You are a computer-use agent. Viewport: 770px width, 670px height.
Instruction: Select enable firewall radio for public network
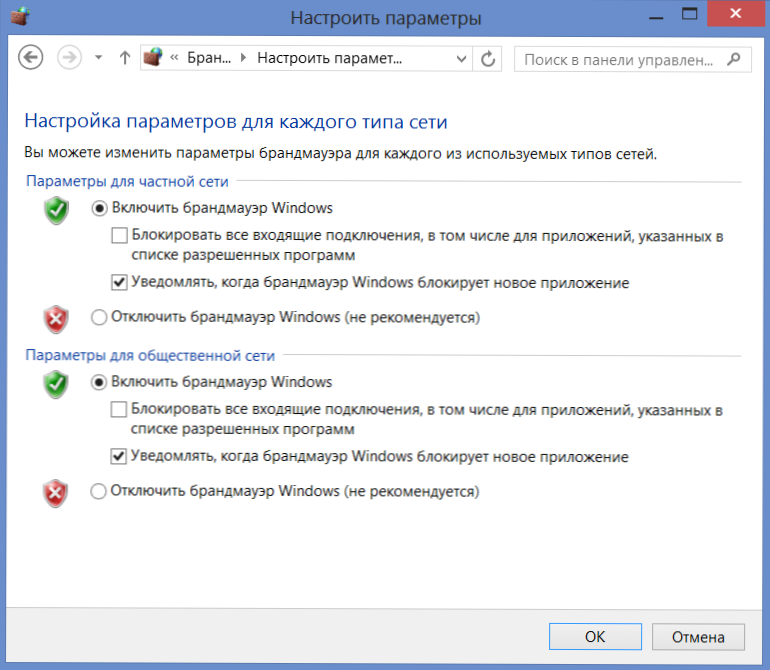click(99, 382)
